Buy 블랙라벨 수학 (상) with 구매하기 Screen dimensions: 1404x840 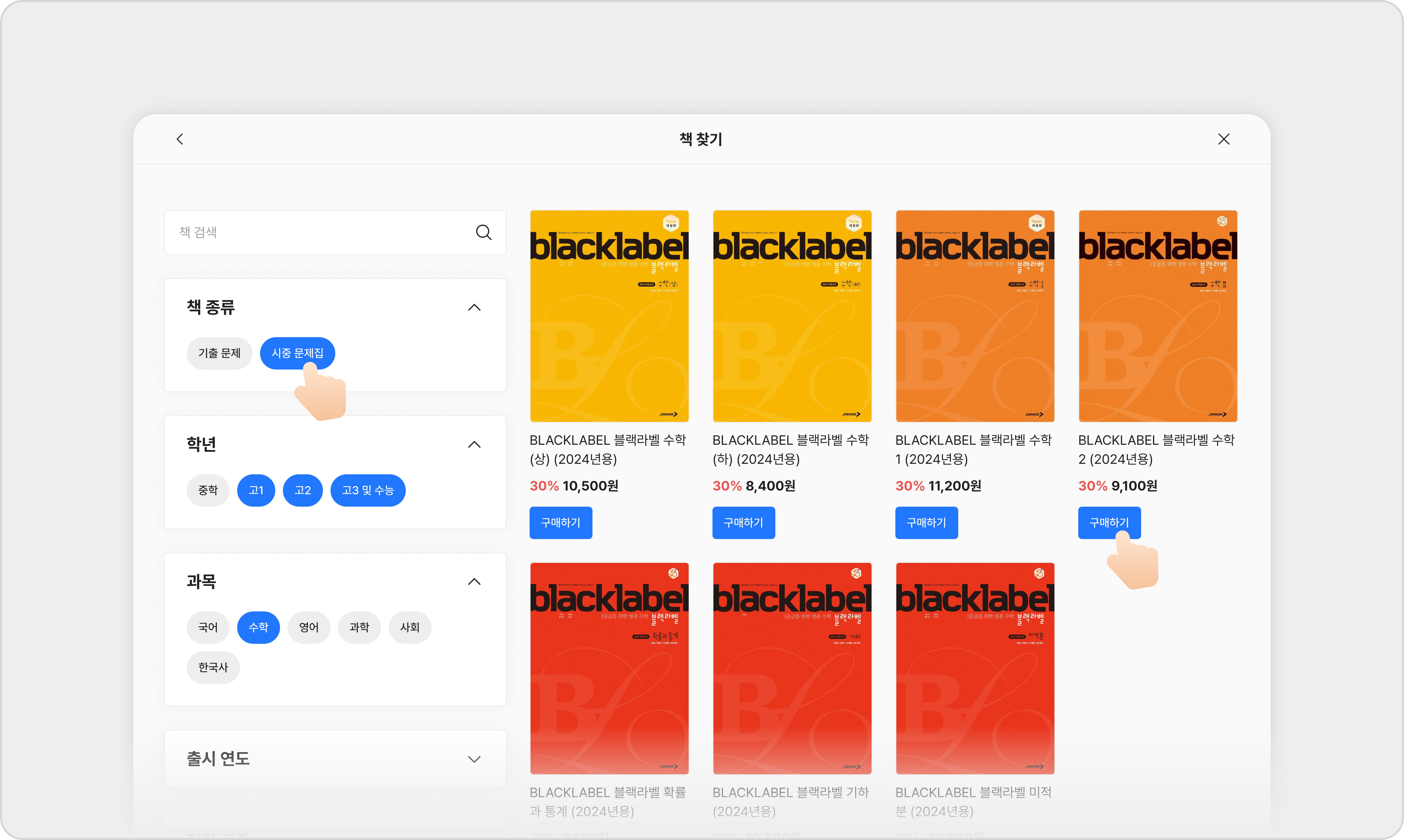[x=561, y=522]
